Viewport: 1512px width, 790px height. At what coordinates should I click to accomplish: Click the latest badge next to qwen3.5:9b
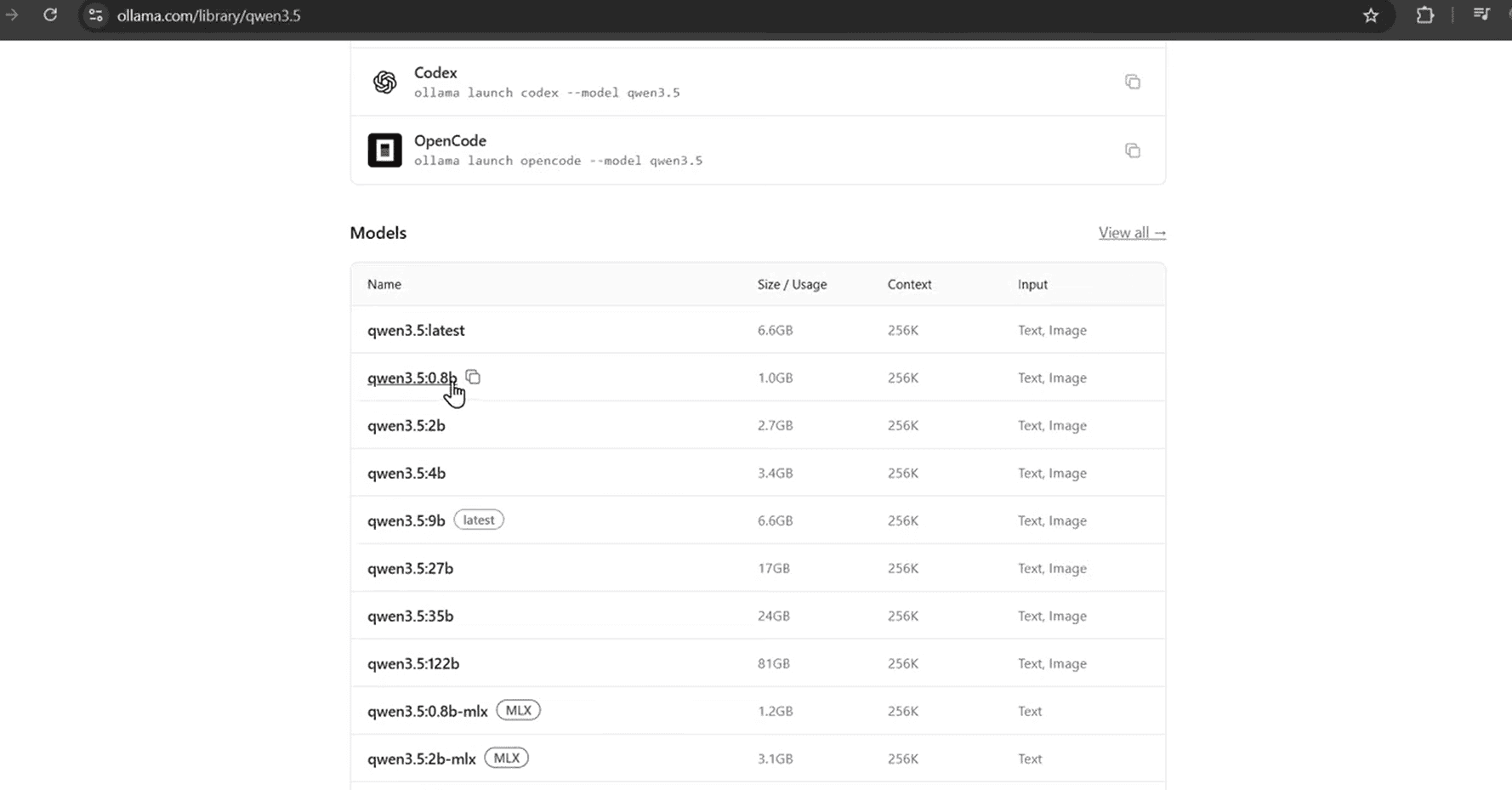(x=479, y=520)
